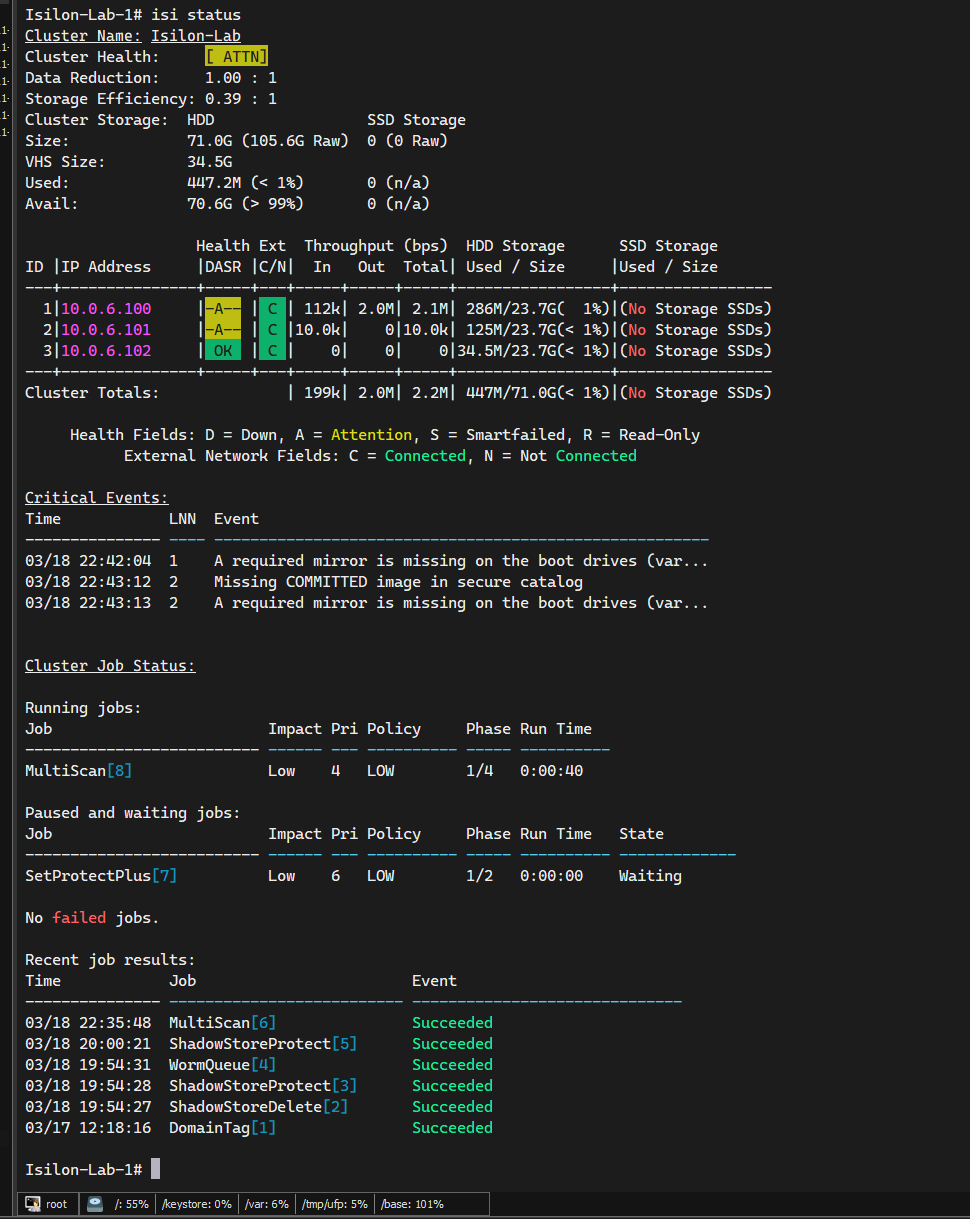Viewport: 970px width, 1219px height.
Task: Click the hard disk icon in the status bar
Action: coord(94,1203)
